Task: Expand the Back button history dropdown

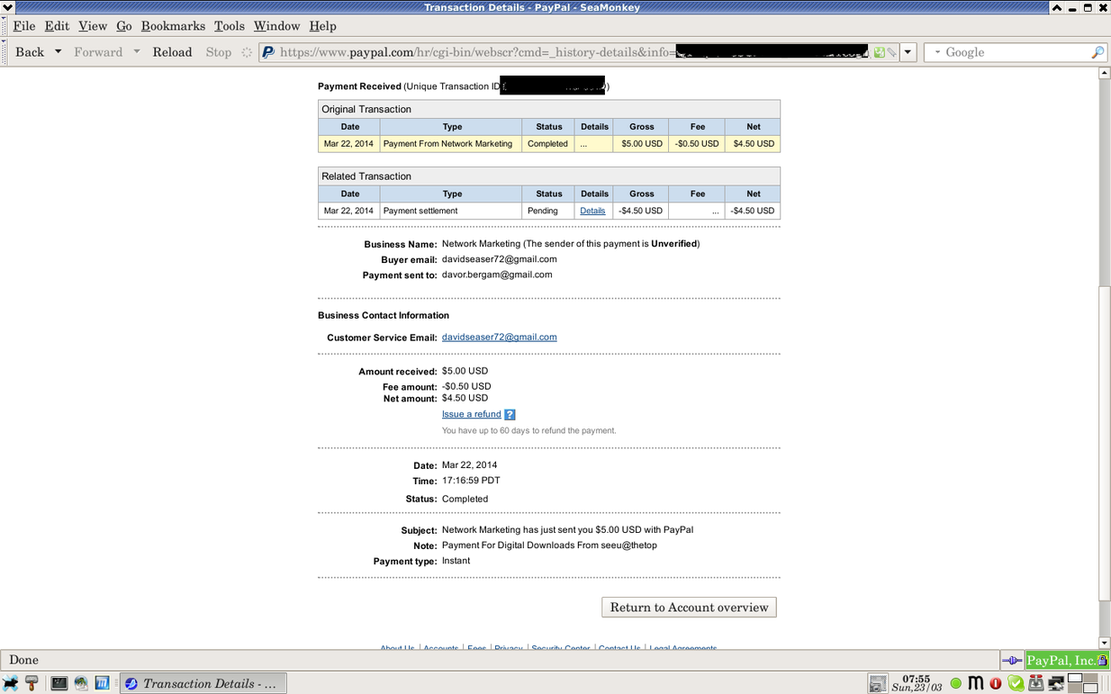Action: (58, 52)
